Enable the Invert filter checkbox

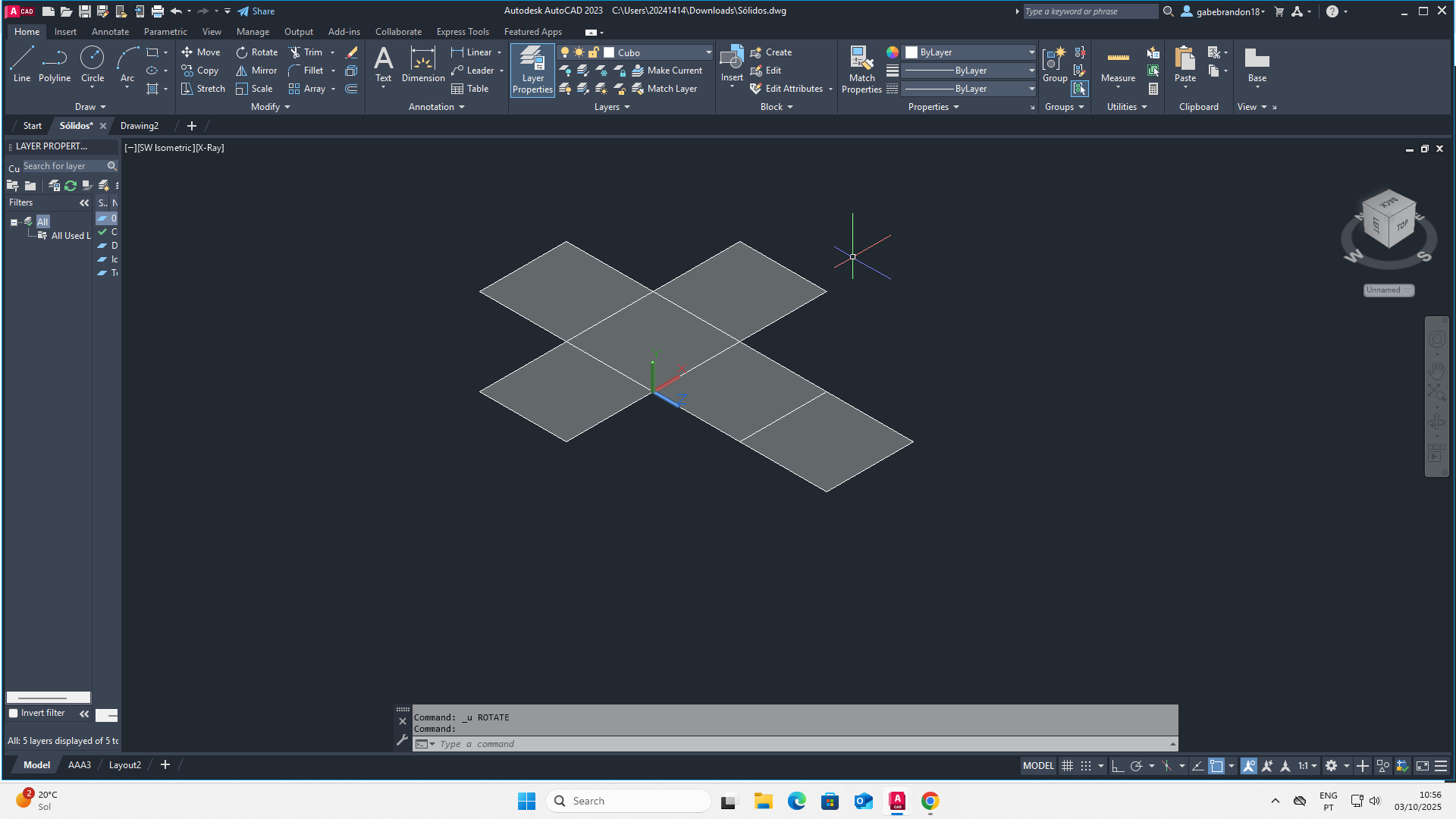point(13,713)
